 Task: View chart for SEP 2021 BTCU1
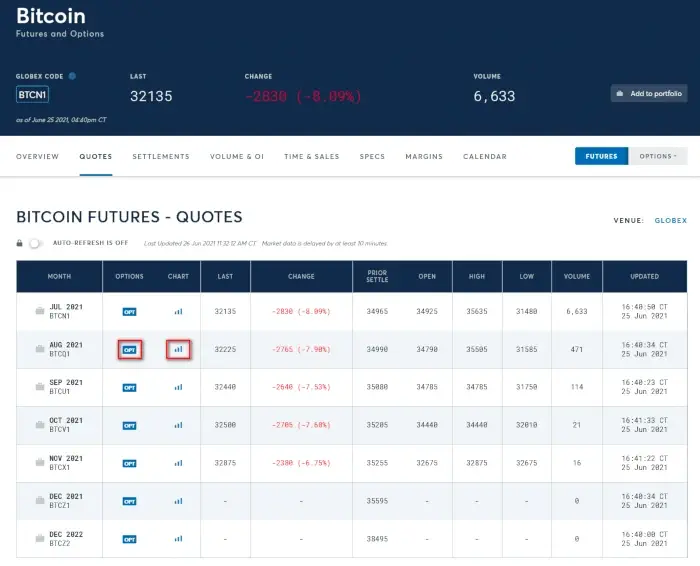(x=179, y=387)
